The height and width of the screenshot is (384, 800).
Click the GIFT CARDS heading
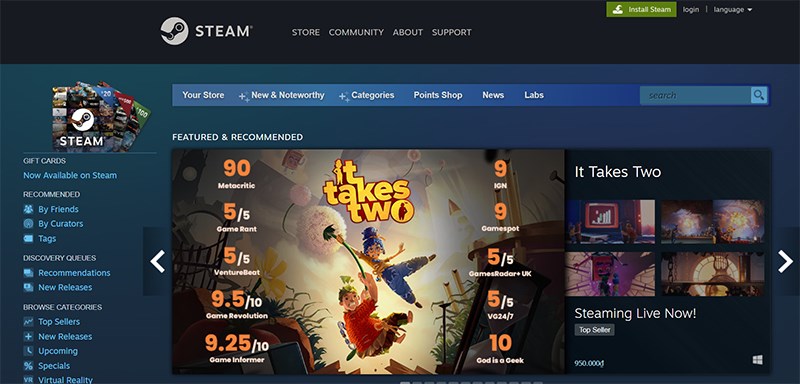[44, 161]
